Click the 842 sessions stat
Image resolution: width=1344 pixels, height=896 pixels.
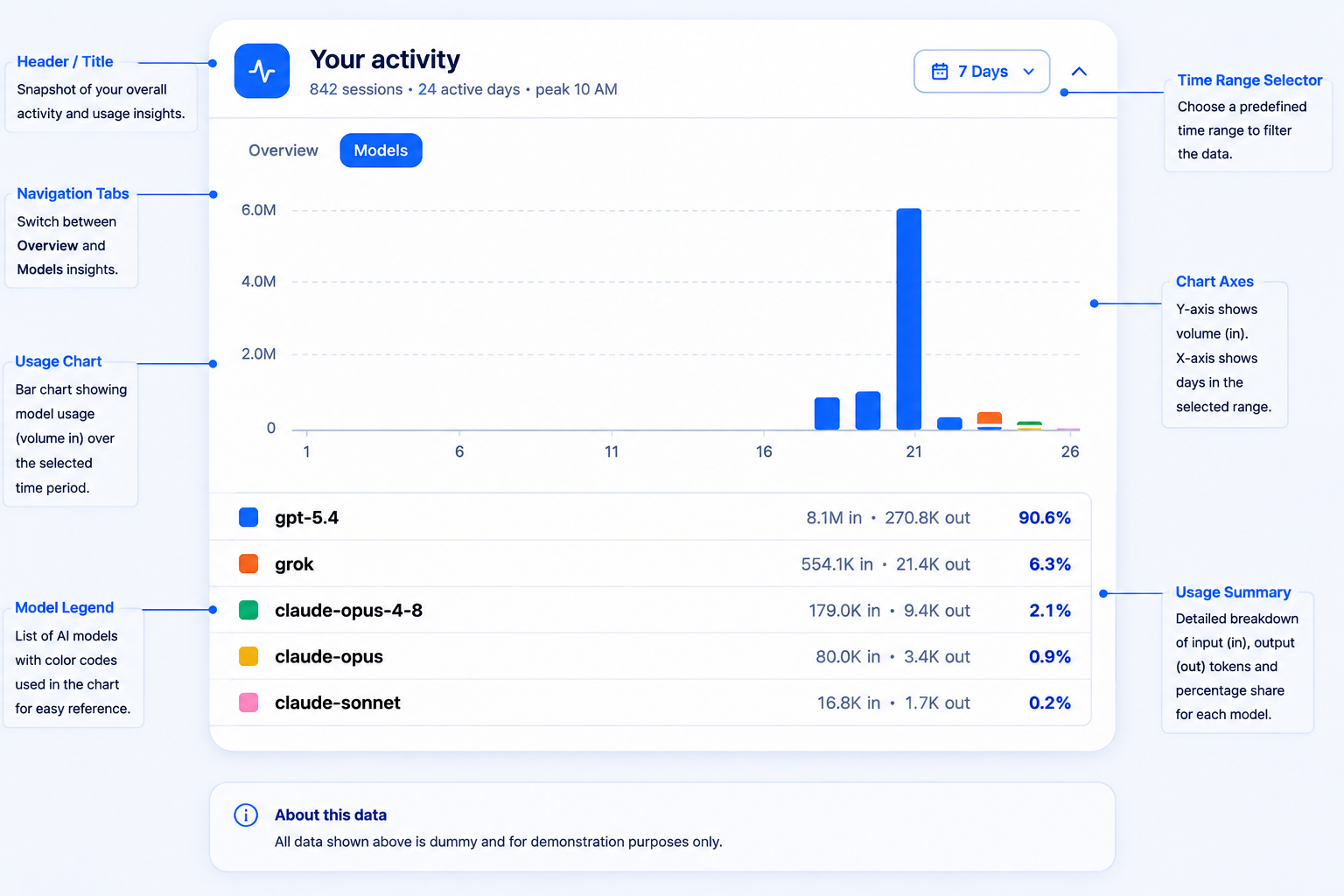coord(356,89)
